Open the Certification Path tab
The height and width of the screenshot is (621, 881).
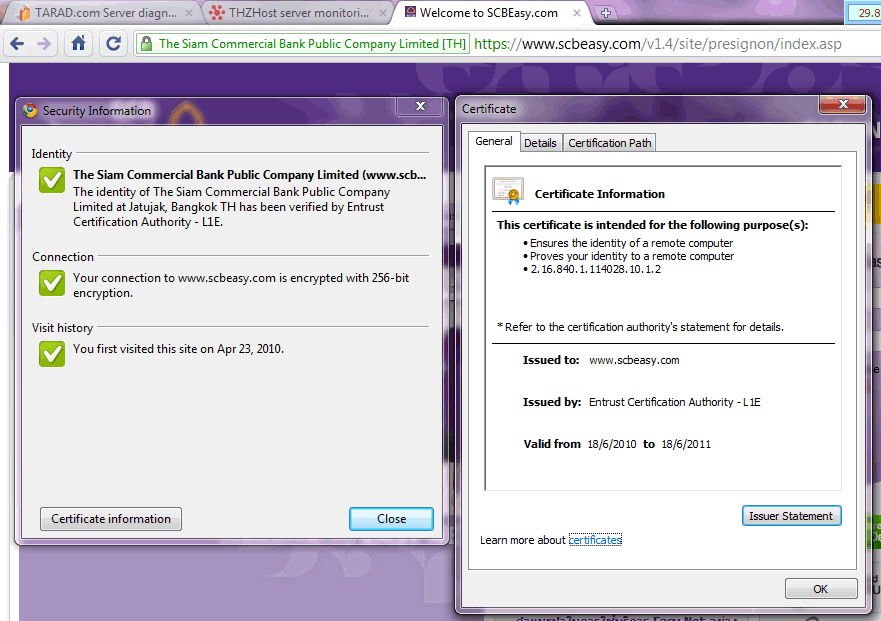[x=610, y=143]
